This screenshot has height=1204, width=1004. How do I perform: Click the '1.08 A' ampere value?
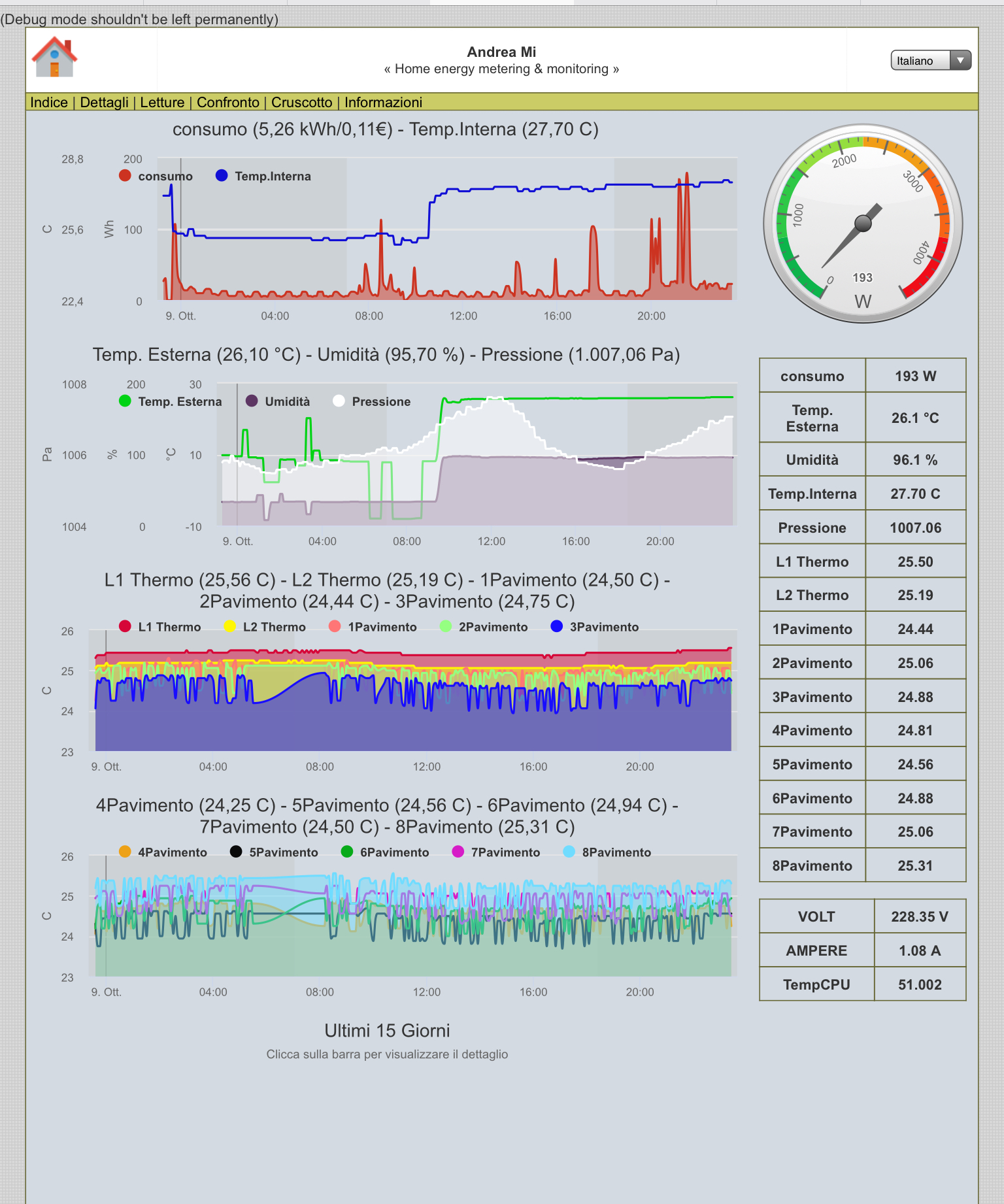pyautogui.click(x=920, y=950)
